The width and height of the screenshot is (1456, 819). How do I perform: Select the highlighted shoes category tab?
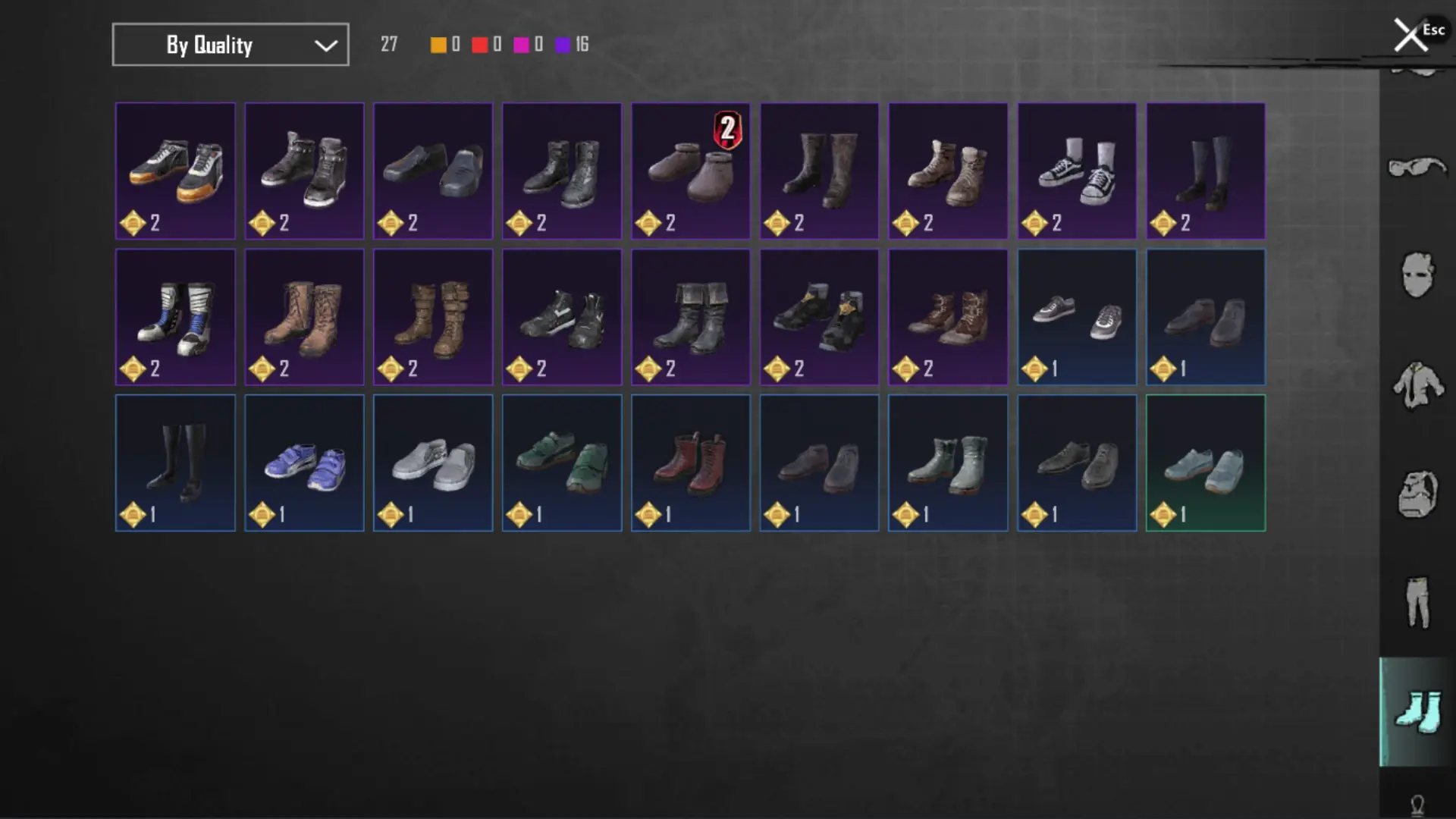1417,711
